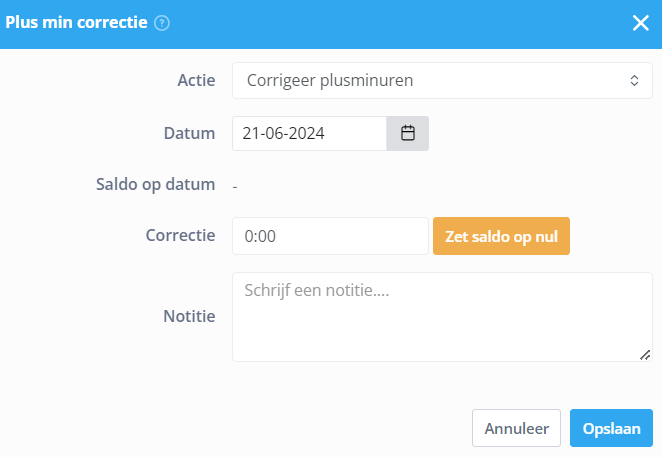Screen dimensions: 662x457
Task: Click the up-down chevron in Actie selector
Action: pos(634,81)
